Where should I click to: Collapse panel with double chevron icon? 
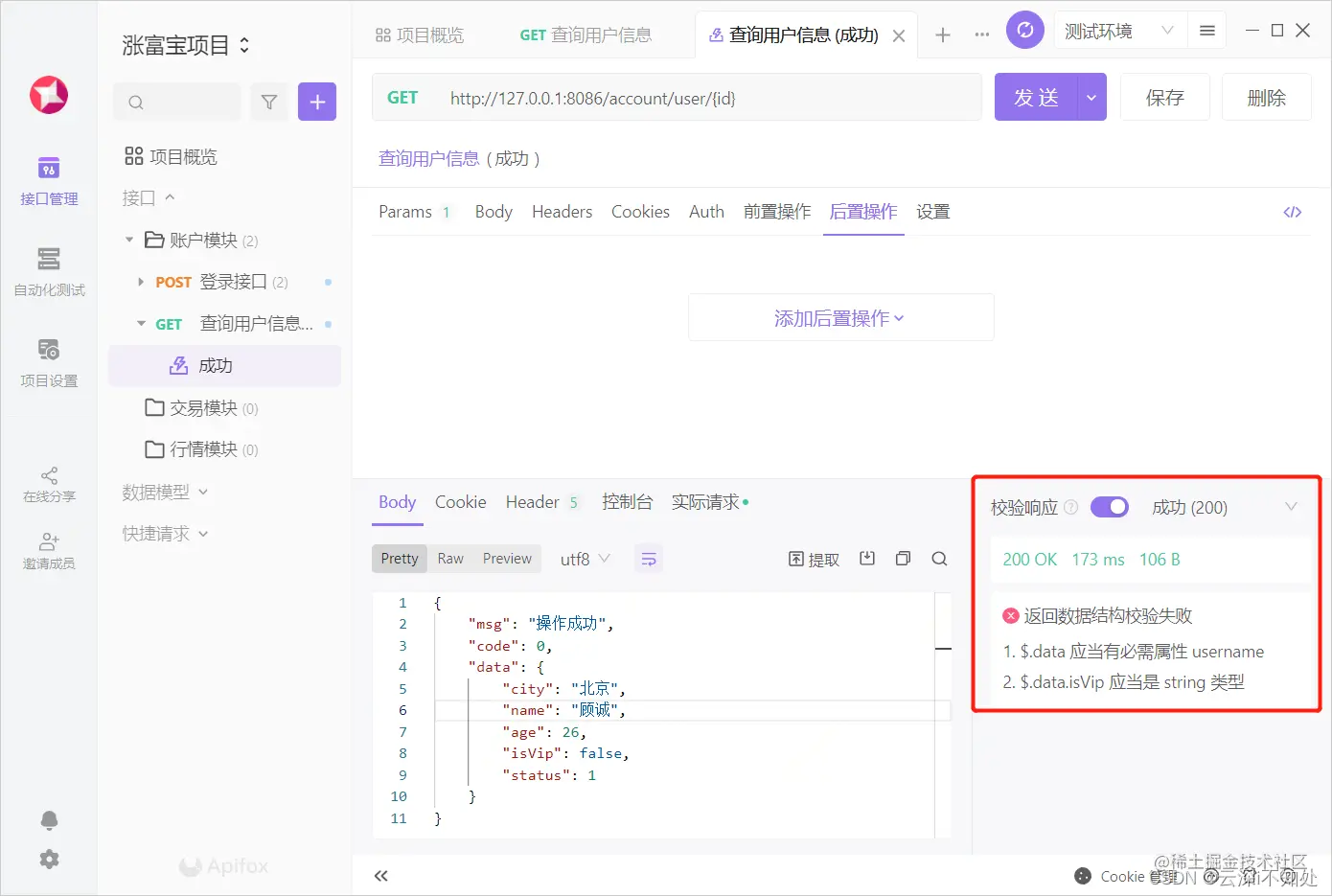tap(381, 876)
